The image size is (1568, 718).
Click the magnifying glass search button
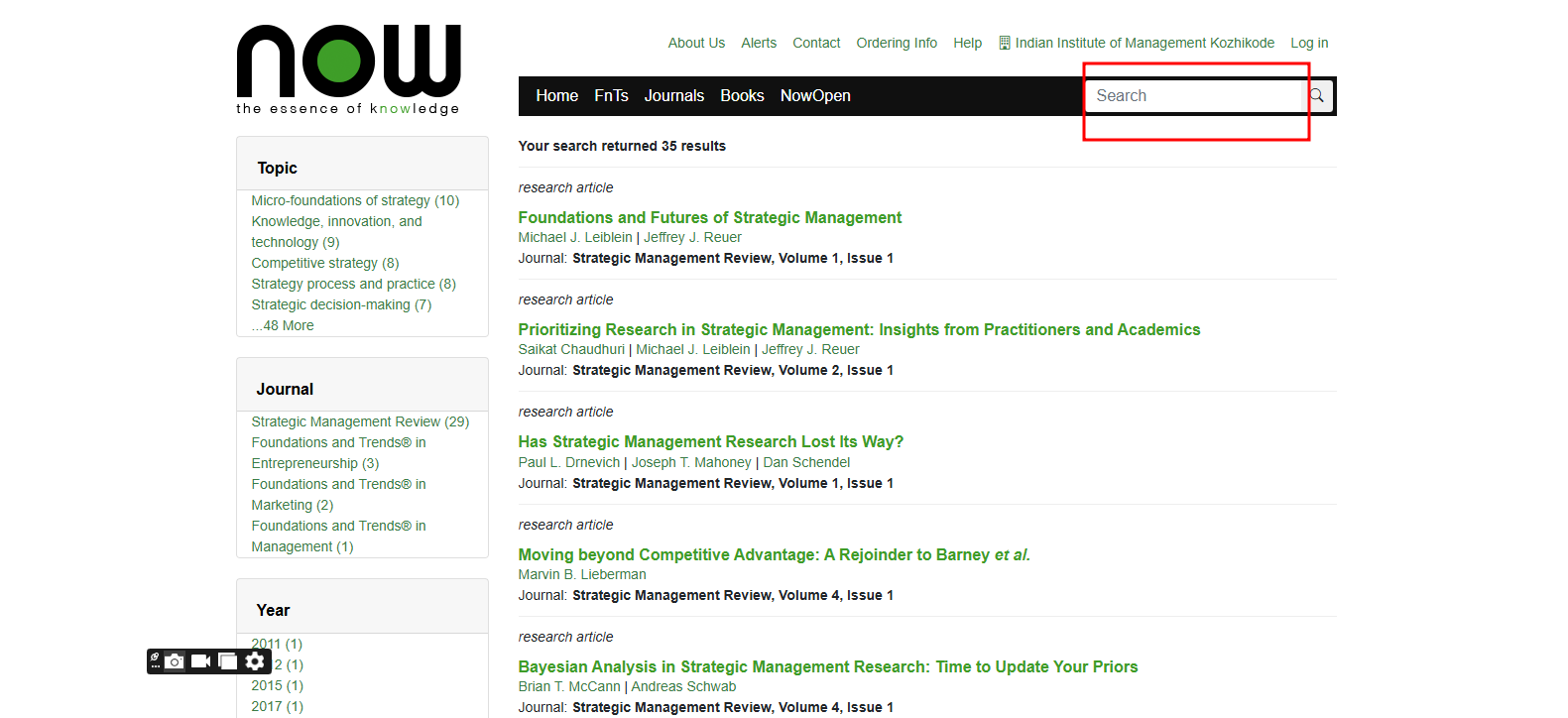click(1317, 96)
